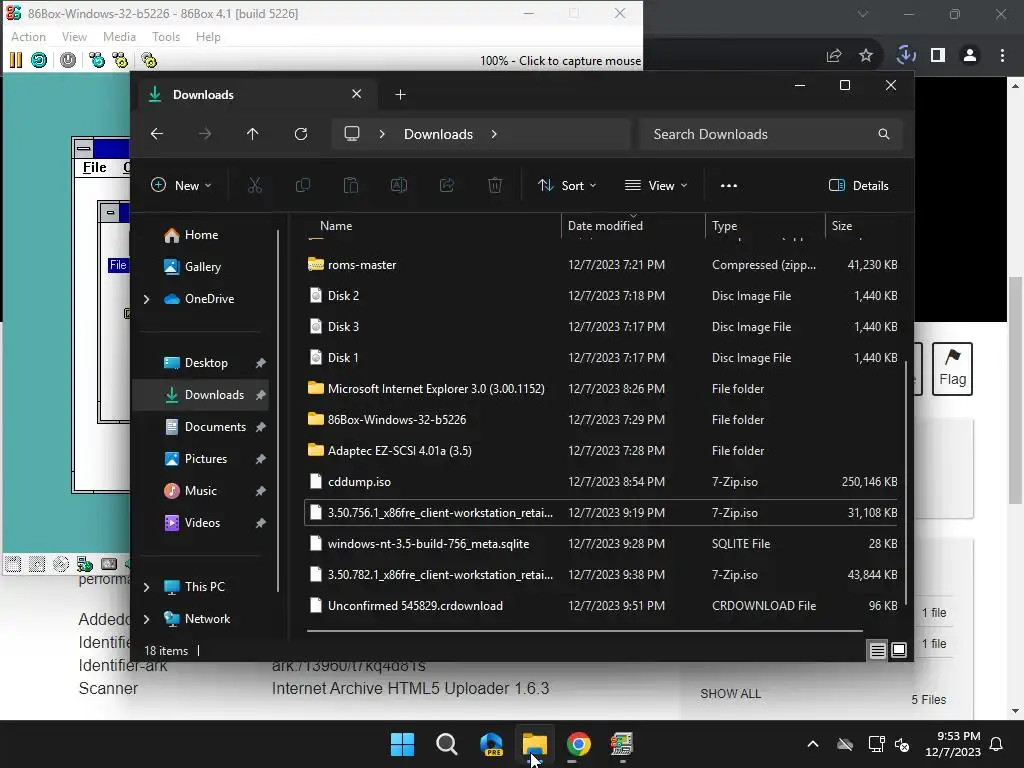Click the Search Downloads field
Image resolution: width=1024 pixels, height=768 pixels.
pos(771,134)
